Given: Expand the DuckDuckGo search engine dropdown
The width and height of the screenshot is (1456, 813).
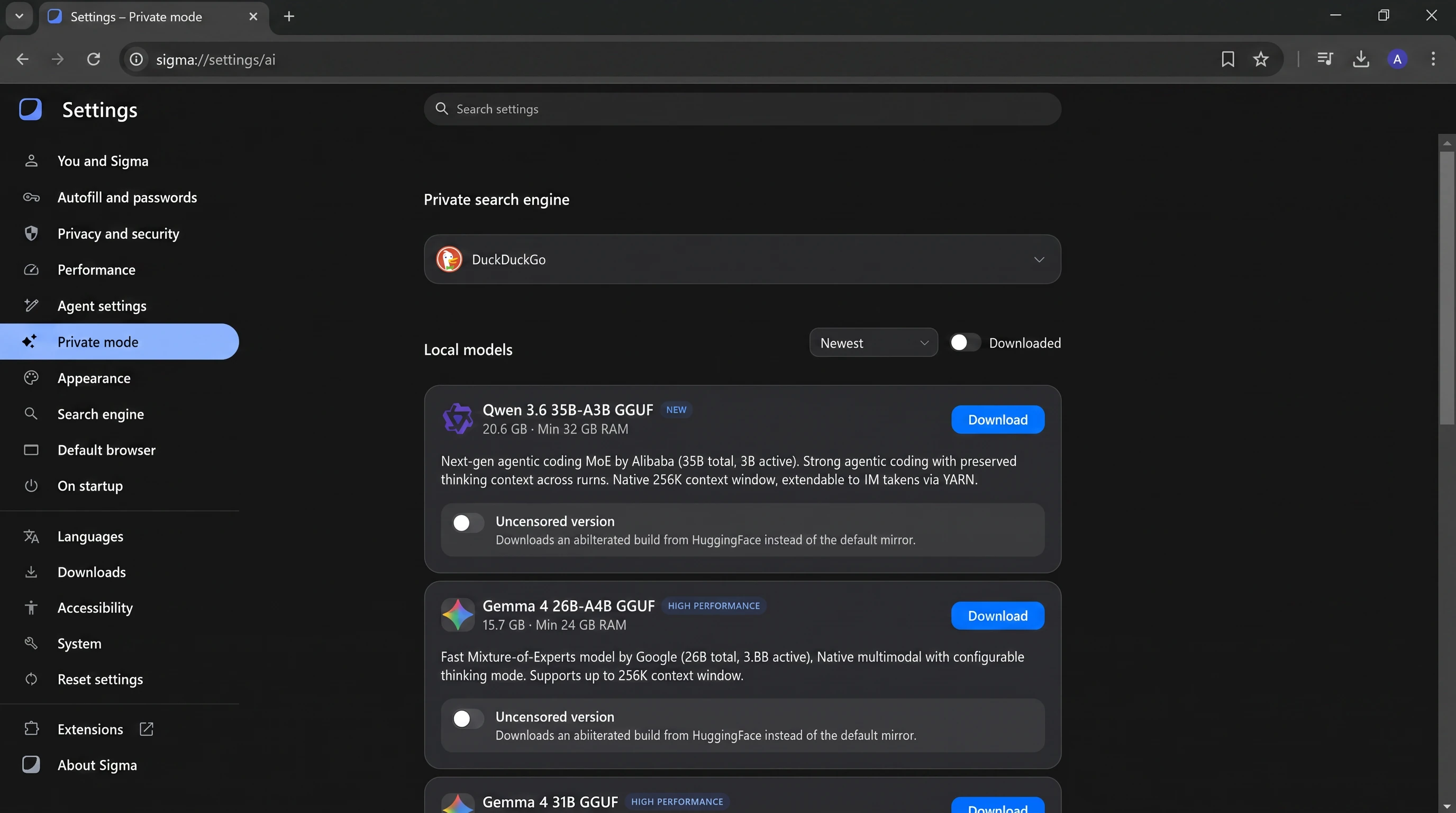Looking at the screenshot, I should point(742,259).
